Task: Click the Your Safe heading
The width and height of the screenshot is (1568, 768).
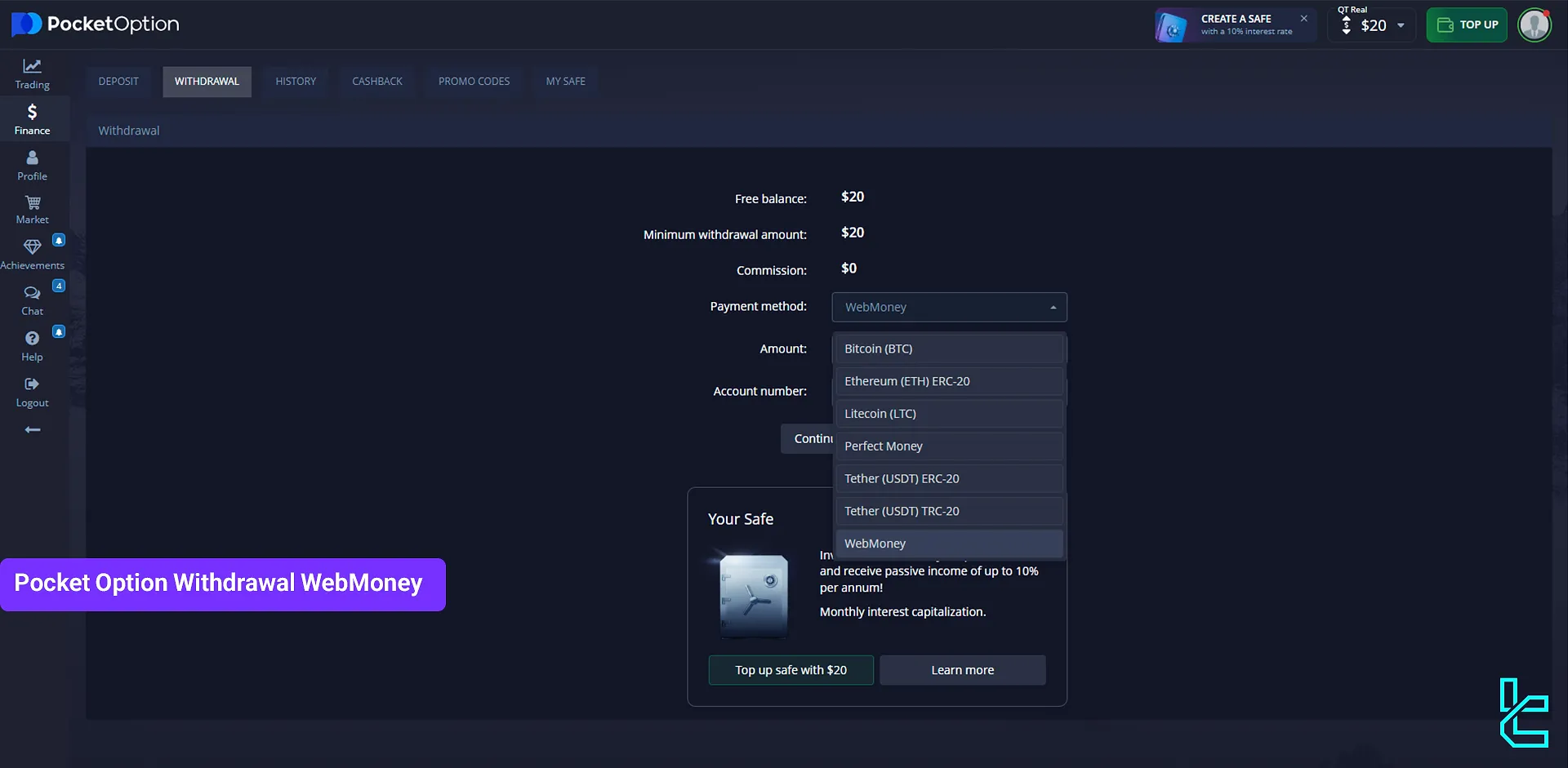Action: (741, 519)
